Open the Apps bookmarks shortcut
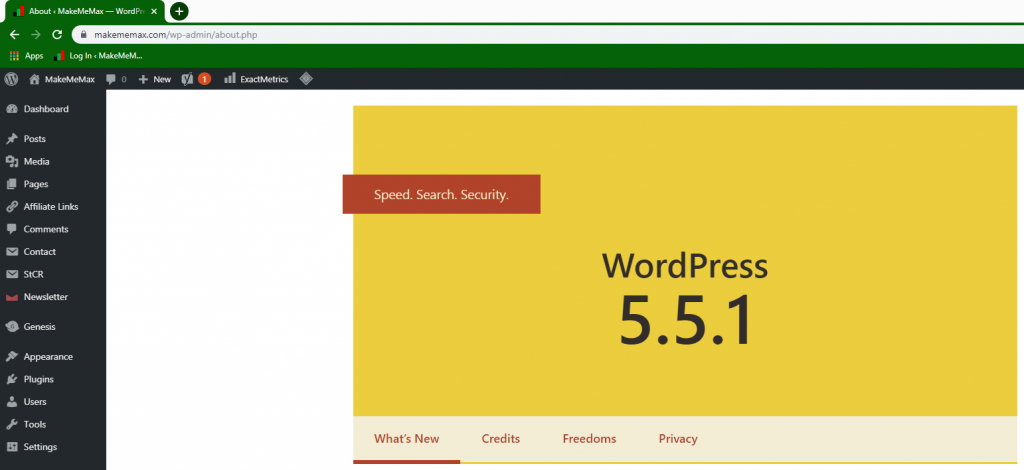The image size is (1024, 470). point(27,56)
